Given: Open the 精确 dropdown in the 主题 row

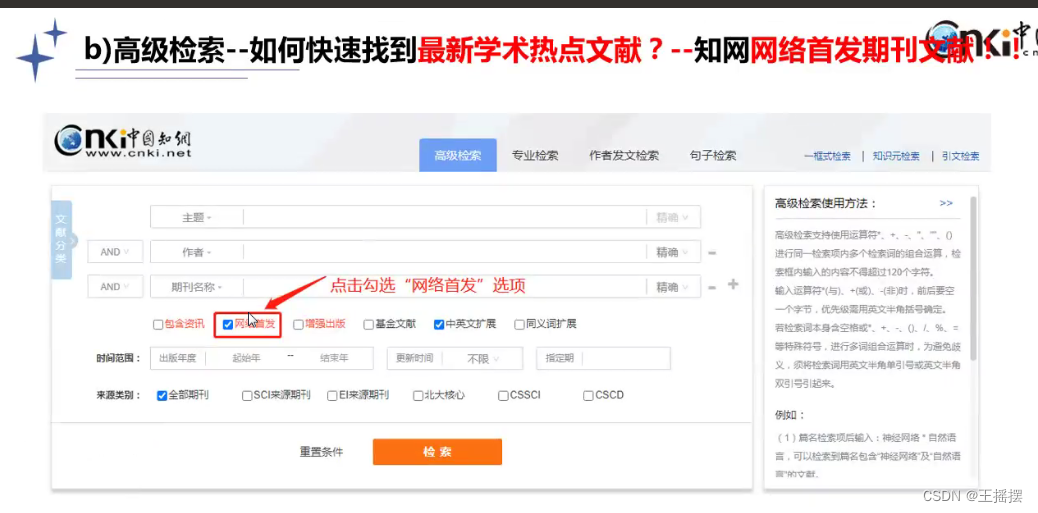Looking at the screenshot, I should [673, 217].
